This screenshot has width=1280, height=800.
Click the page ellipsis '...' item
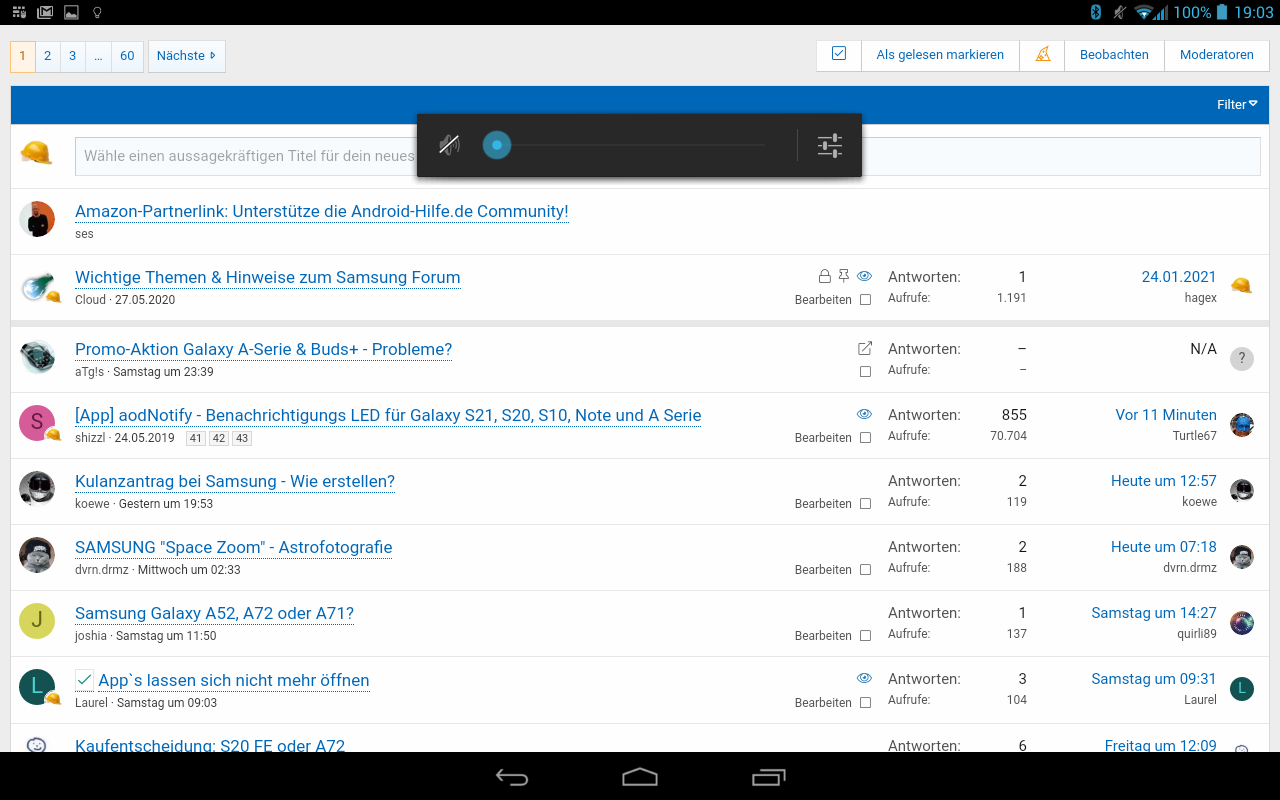[98, 56]
